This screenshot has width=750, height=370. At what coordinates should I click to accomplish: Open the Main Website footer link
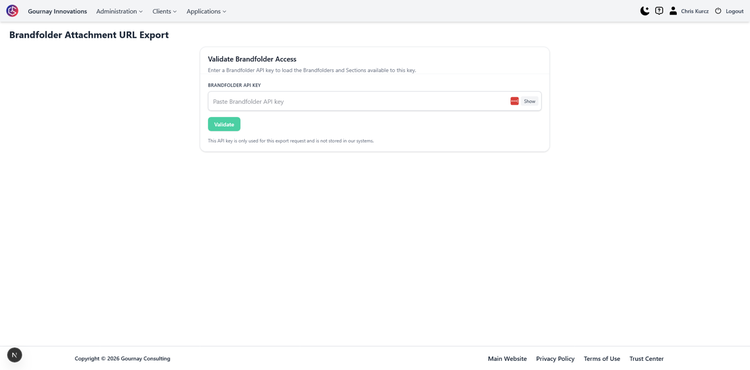[x=507, y=359]
